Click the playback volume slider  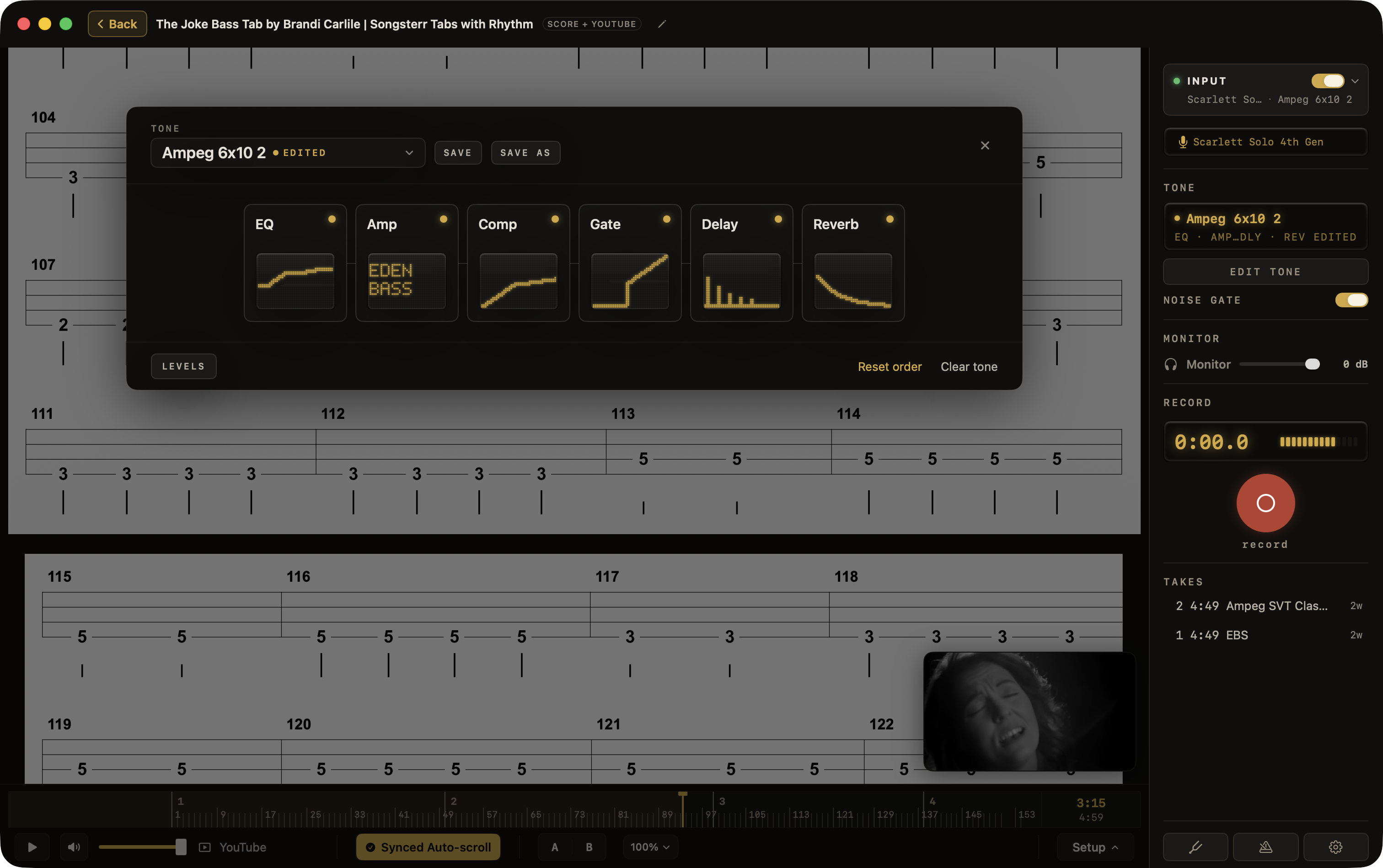click(x=142, y=847)
